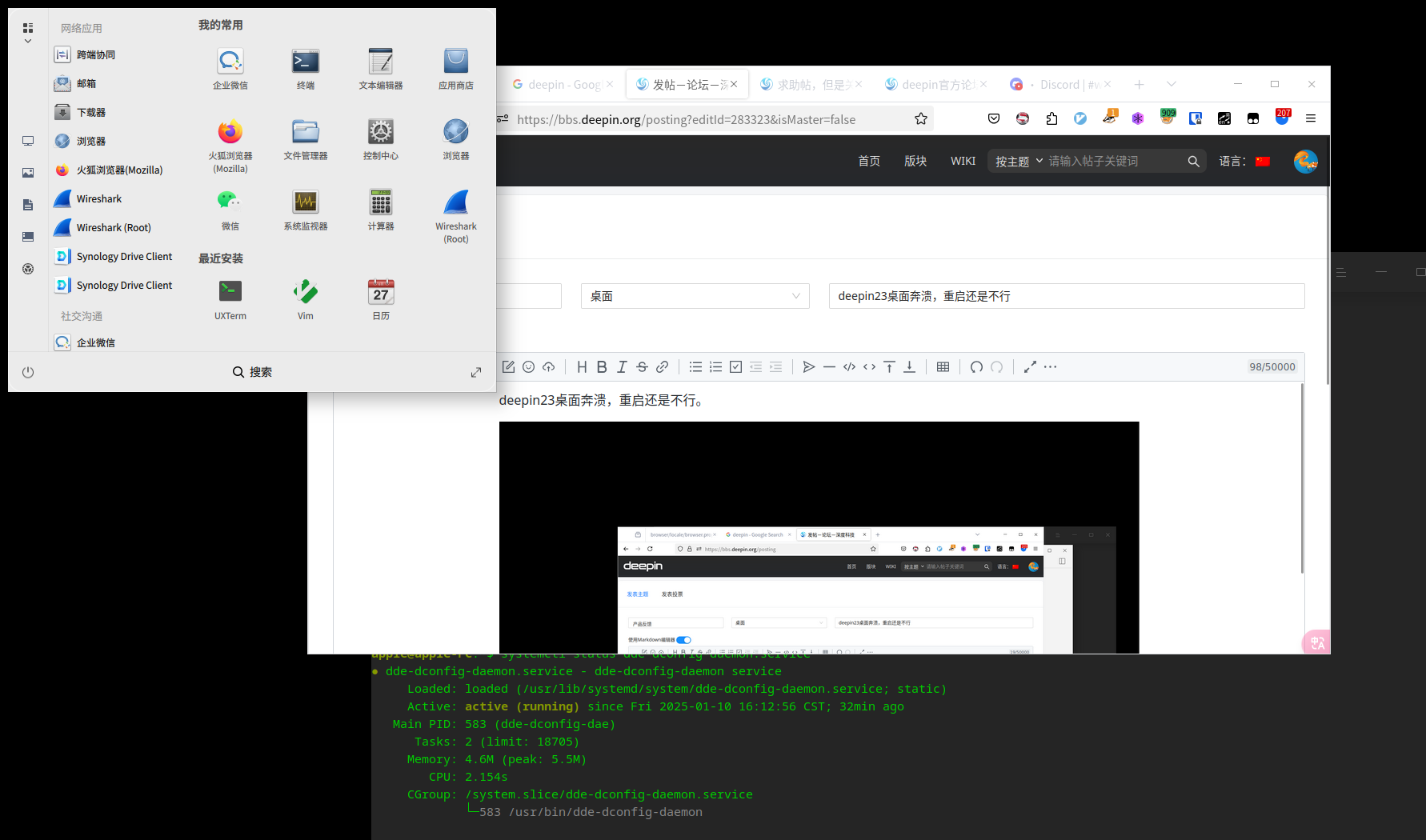The height and width of the screenshot is (840, 1426).
Task: Click the 搜索 search button in launcher
Action: (x=252, y=372)
